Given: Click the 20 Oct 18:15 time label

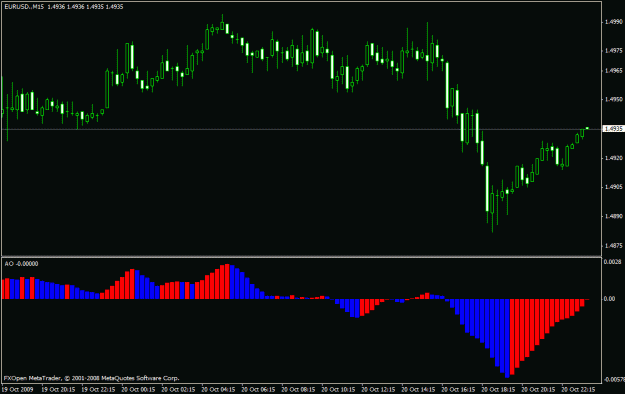Looking at the screenshot, I should (498, 389).
